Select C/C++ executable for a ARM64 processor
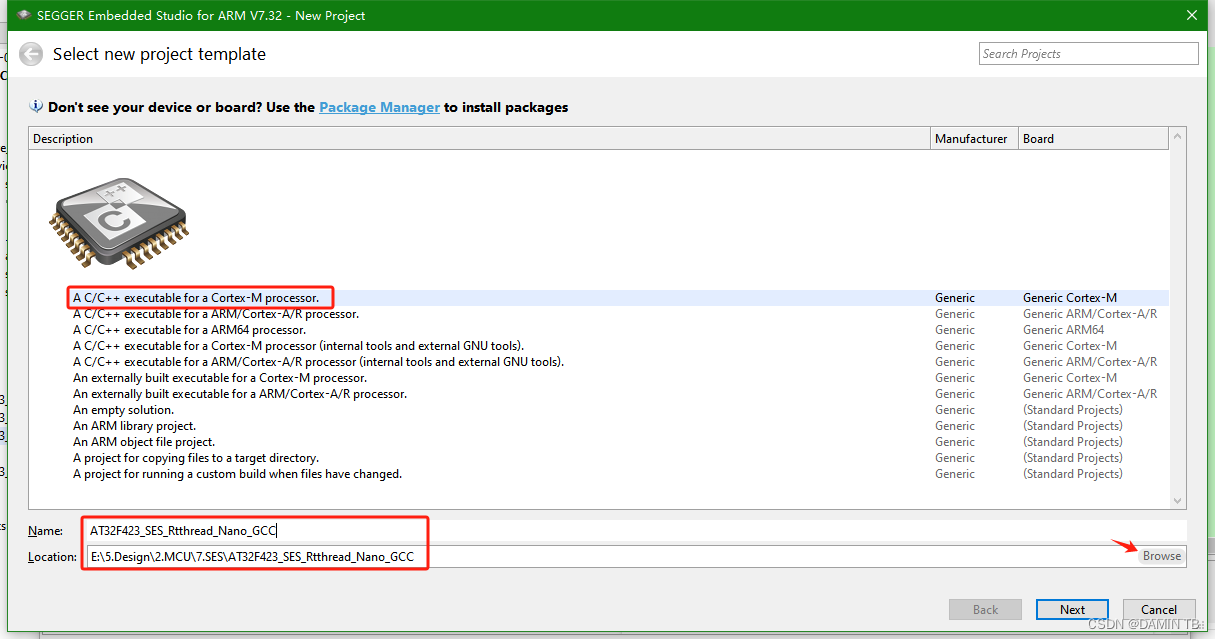The image size is (1215, 639). click(x=189, y=330)
